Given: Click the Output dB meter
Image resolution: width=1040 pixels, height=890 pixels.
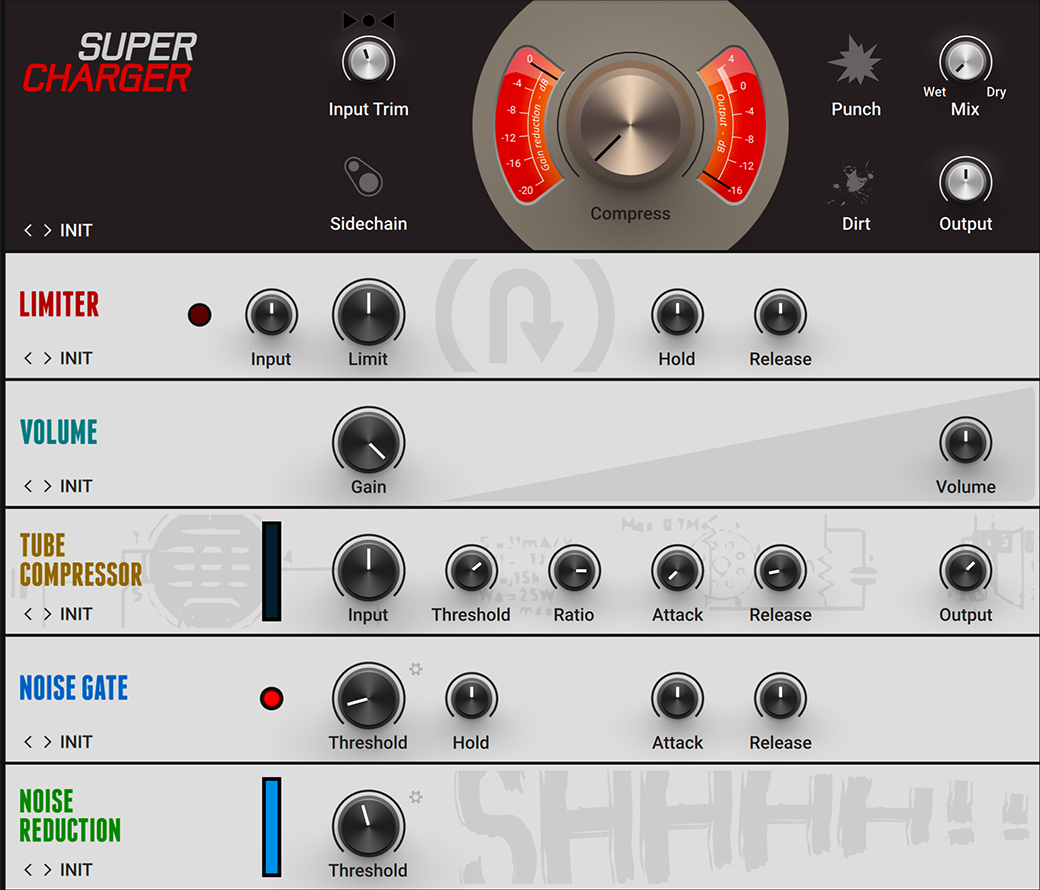Looking at the screenshot, I should (732, 126).
